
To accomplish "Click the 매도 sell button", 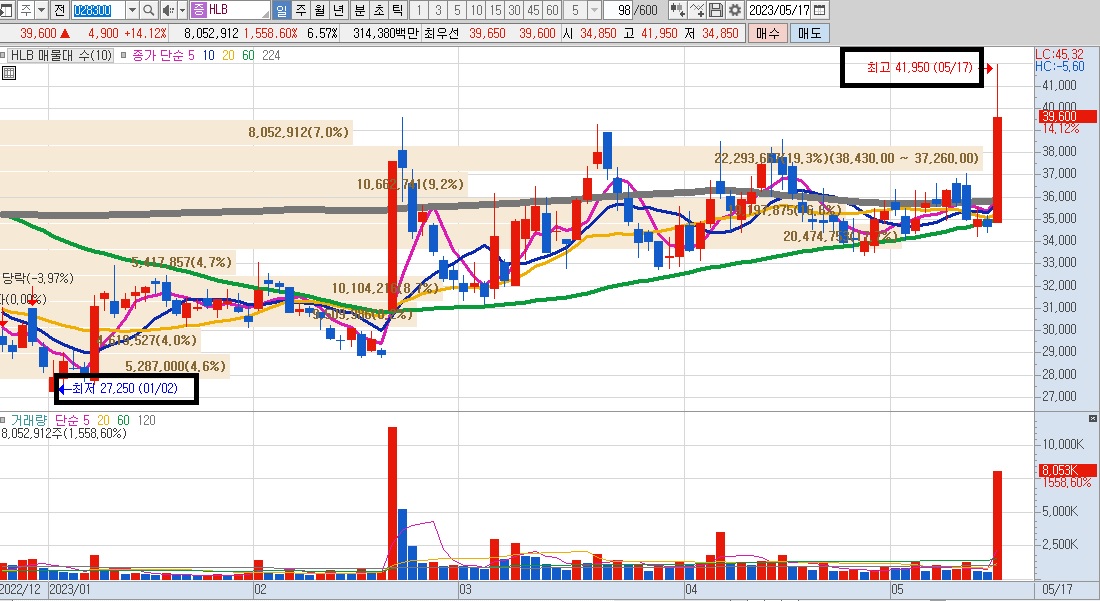I will pos(809,33).
